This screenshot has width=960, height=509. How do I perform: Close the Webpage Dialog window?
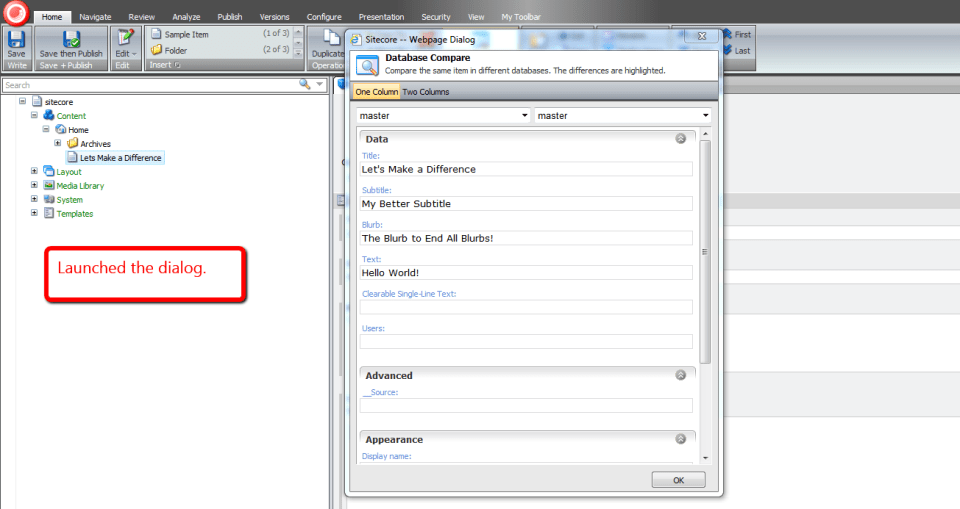pos(702,36)
